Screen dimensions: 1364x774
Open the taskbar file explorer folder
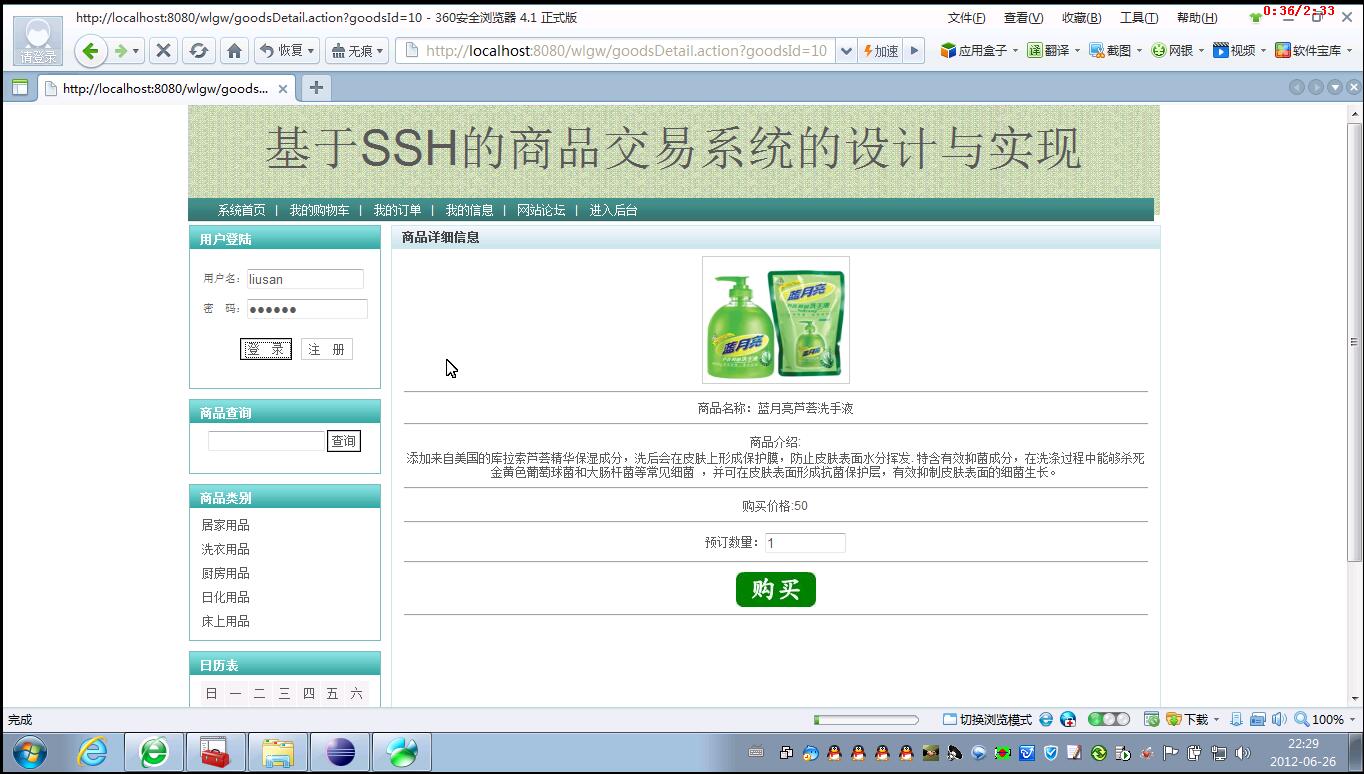coord(278,752)
